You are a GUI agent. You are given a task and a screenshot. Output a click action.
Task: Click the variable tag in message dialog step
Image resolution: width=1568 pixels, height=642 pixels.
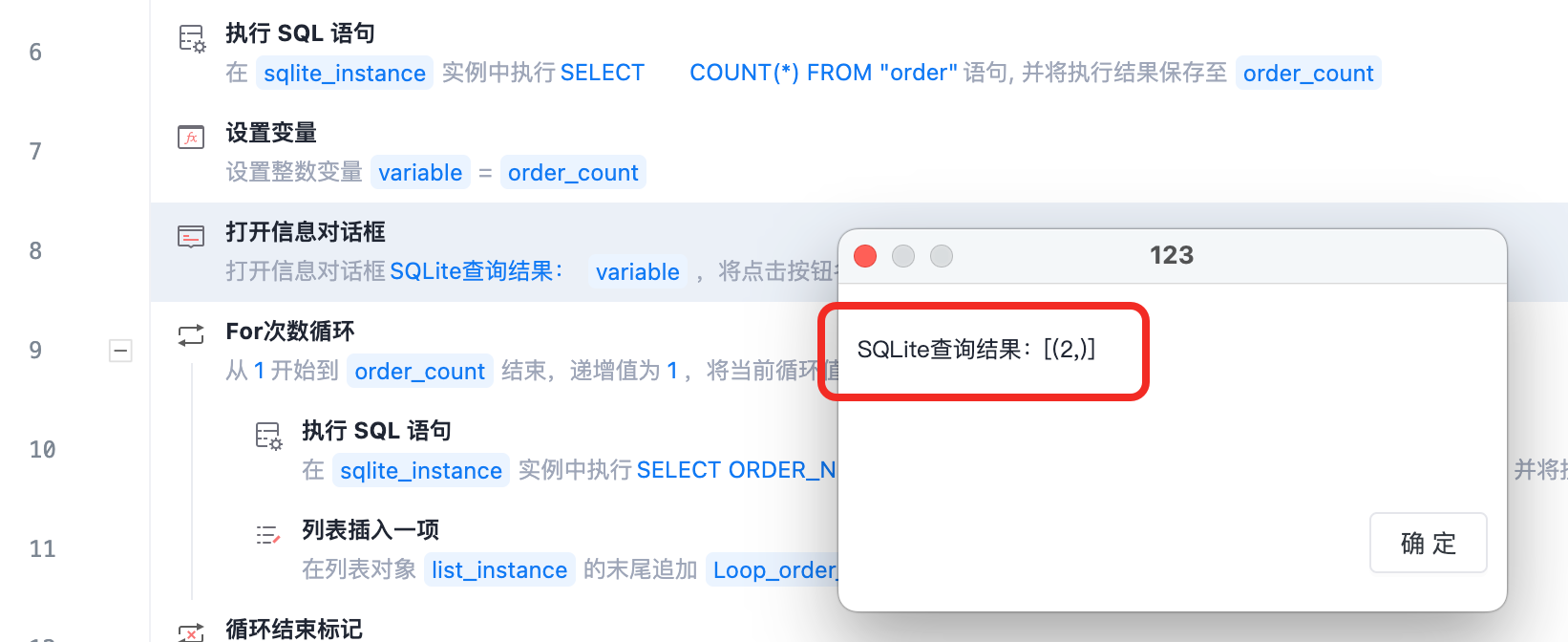pos(637,272)
